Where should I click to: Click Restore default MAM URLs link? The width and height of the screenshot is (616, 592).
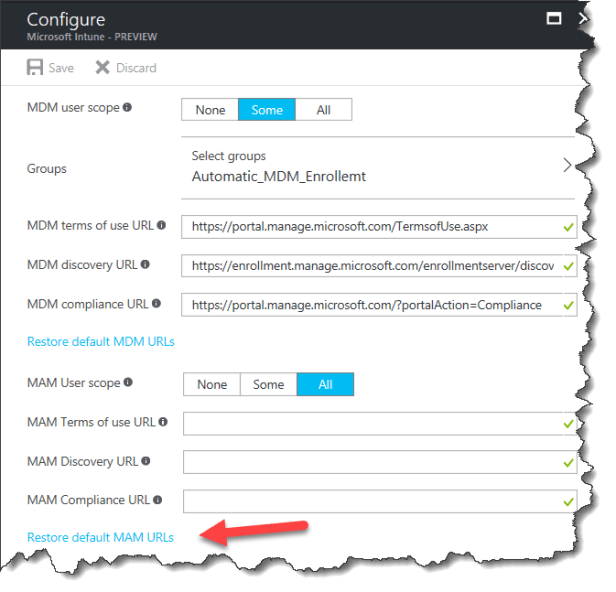100,537
